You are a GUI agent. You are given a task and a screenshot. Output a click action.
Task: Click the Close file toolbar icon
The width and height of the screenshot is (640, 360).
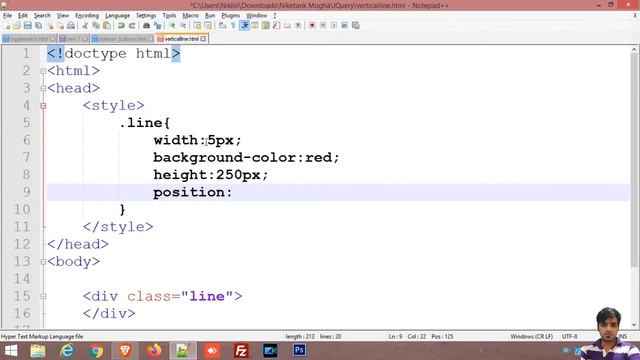click(x=50, y=26)
